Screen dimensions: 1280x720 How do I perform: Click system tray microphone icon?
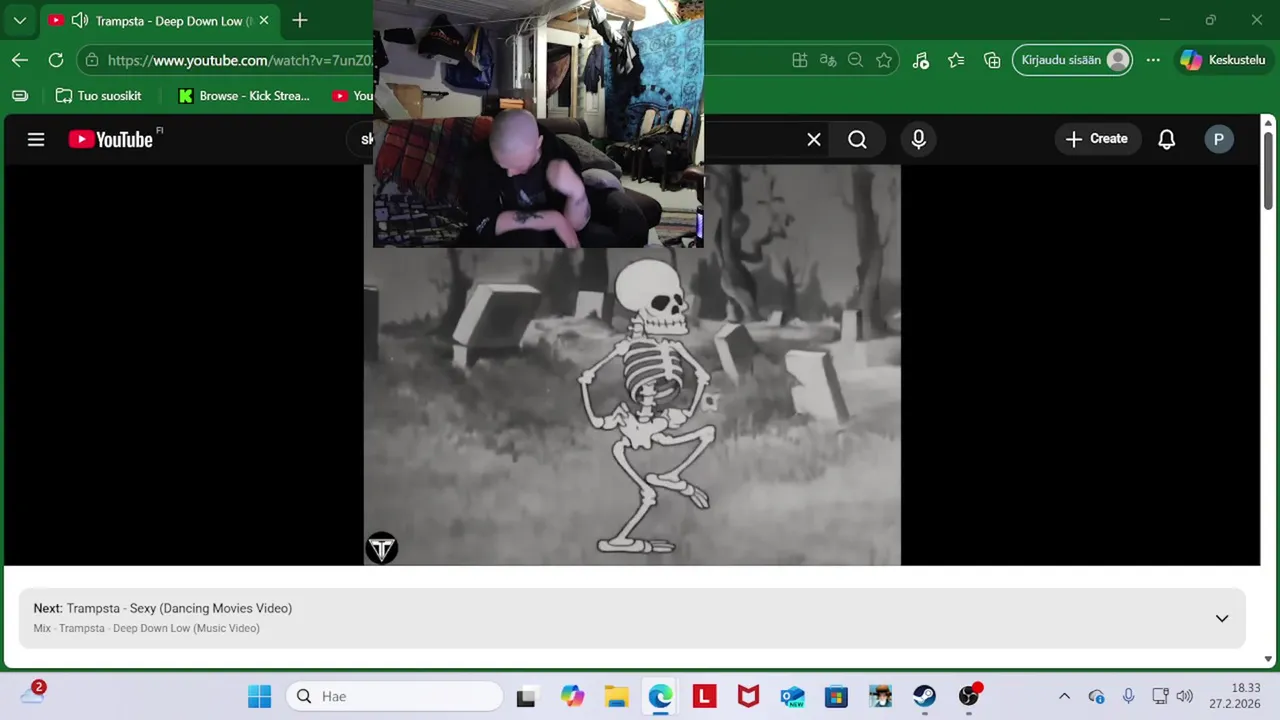(x=1128, y=696)
